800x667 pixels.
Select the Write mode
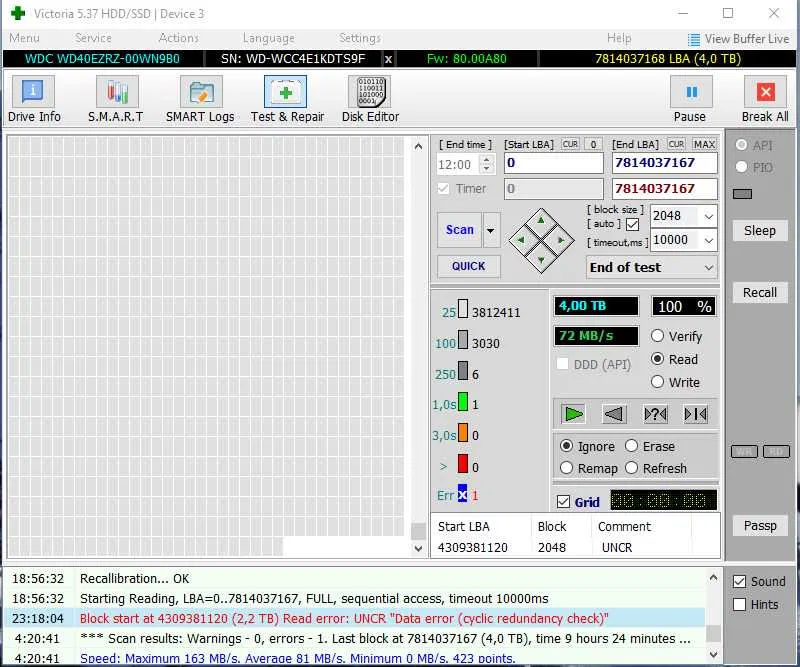tap(657, 382)
